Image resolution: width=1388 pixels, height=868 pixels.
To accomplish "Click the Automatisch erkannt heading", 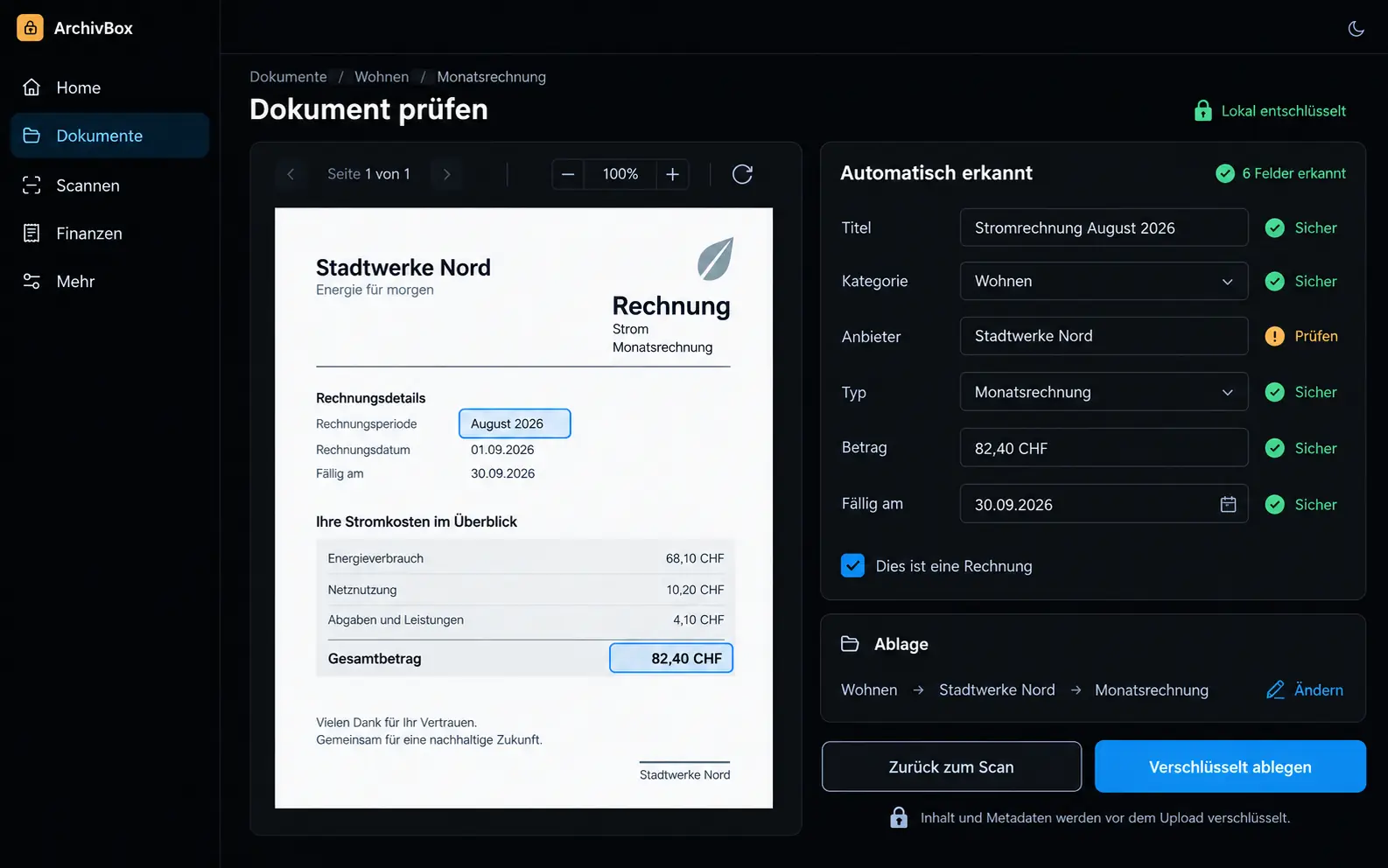I will click(936, 173).
